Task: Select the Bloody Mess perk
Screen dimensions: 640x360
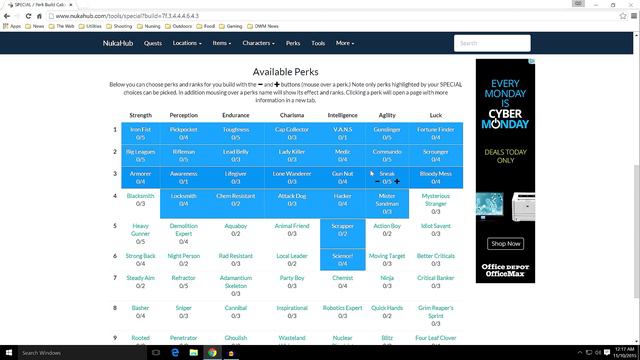Action: point(436,173)
